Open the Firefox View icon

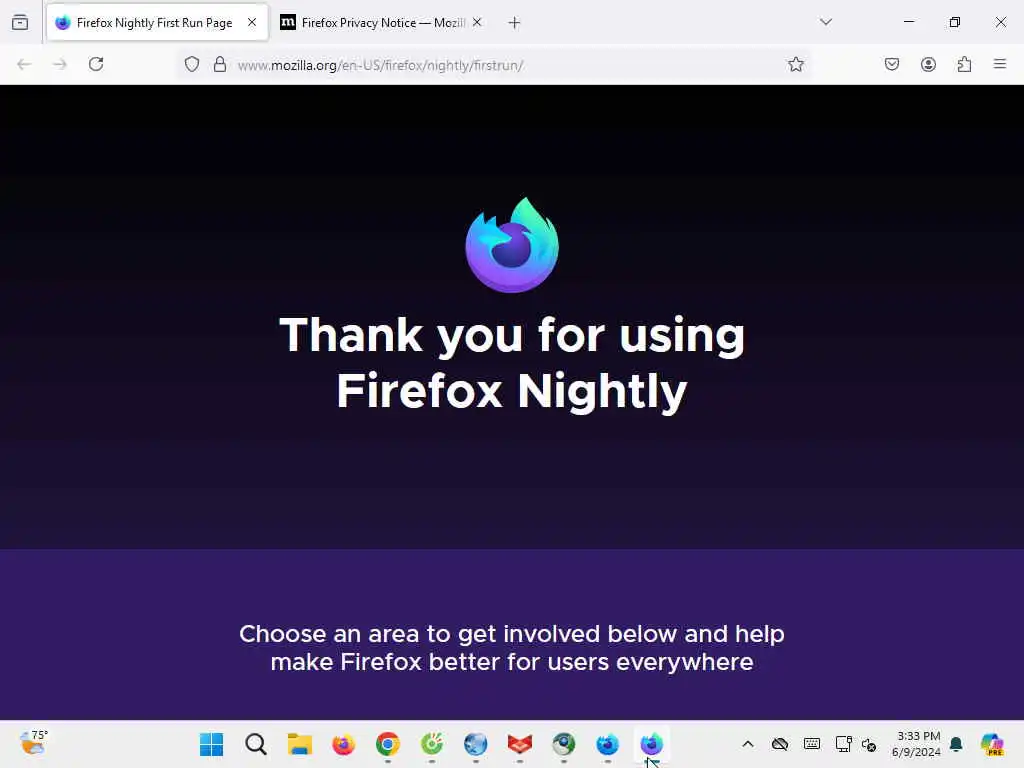[x=20, y=22]
